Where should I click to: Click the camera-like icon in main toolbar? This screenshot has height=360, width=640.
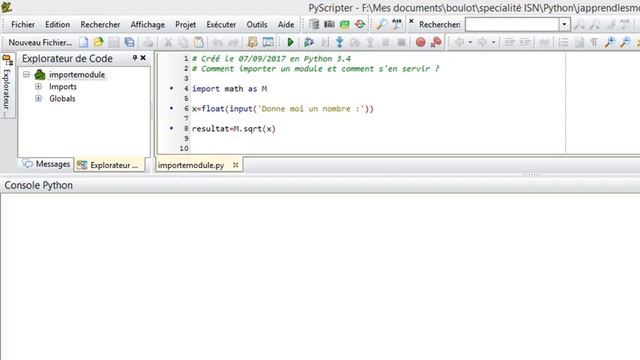[329, 24]
